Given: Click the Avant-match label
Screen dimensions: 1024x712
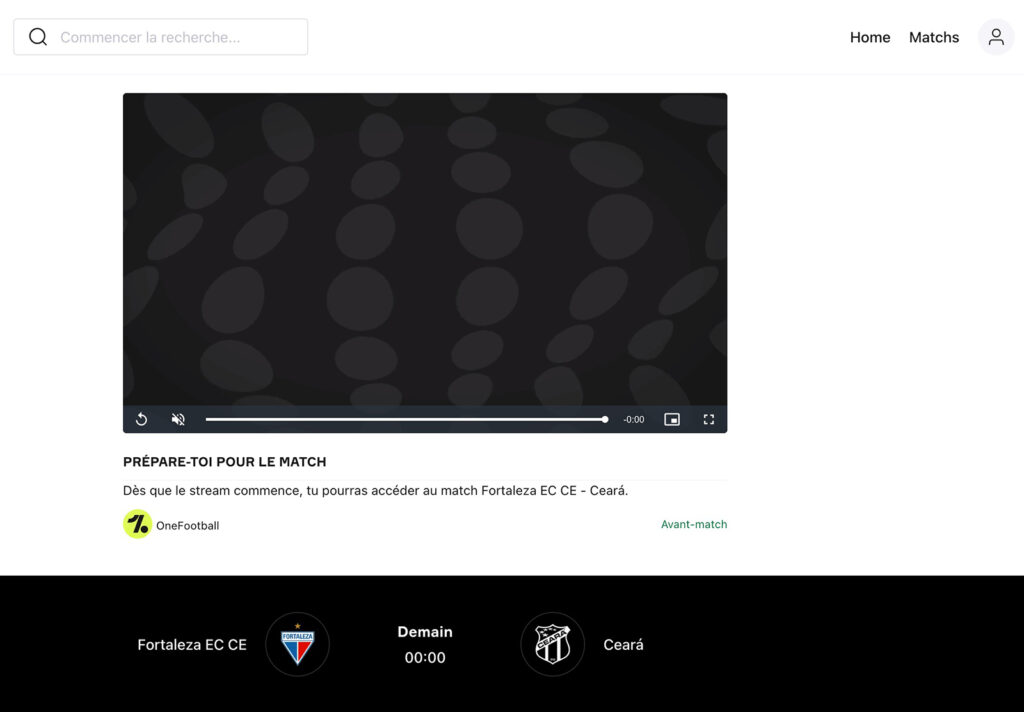Looking at the screenshot, I should click(x=694, y=524).
